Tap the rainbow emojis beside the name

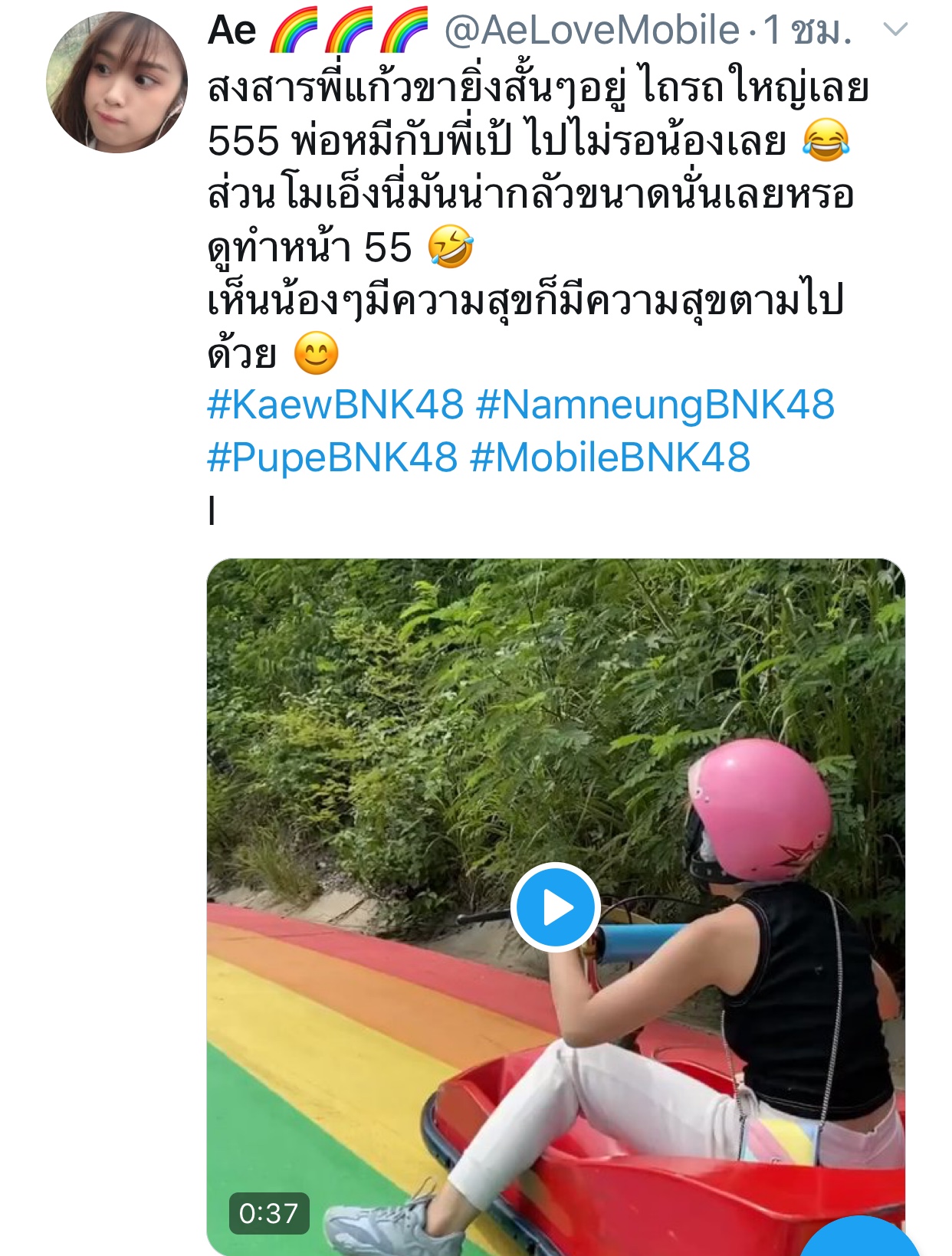pos(349,30)
